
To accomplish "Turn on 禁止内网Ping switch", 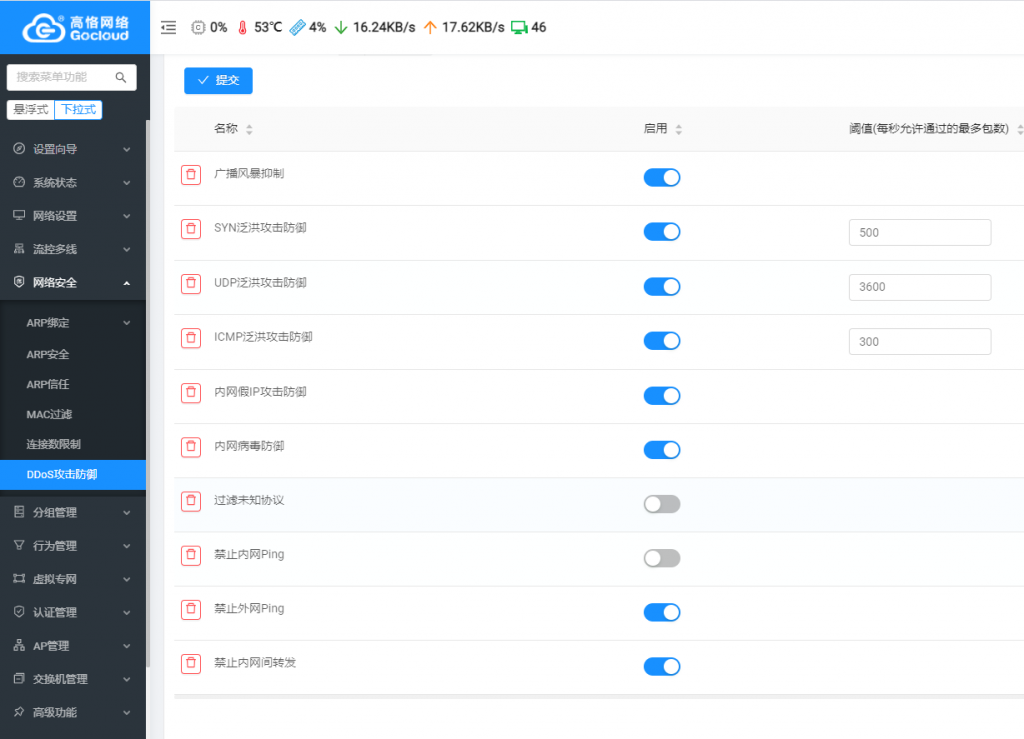I will click(661, 558).
